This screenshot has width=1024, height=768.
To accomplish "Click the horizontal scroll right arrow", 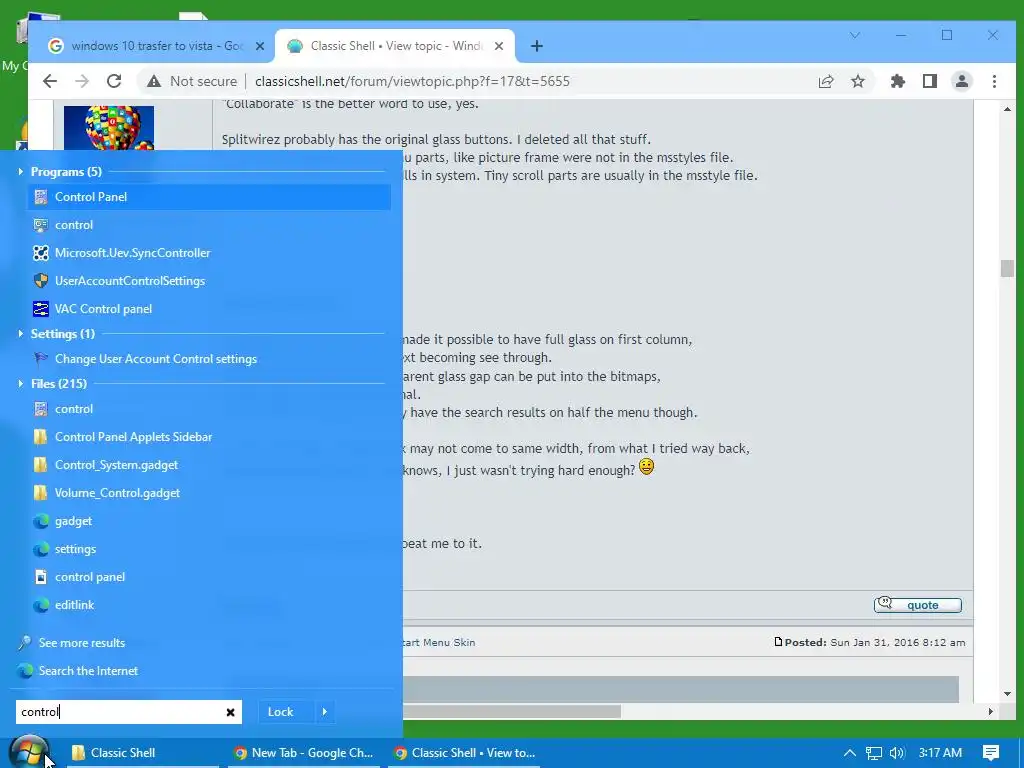I will coord(991,711).
